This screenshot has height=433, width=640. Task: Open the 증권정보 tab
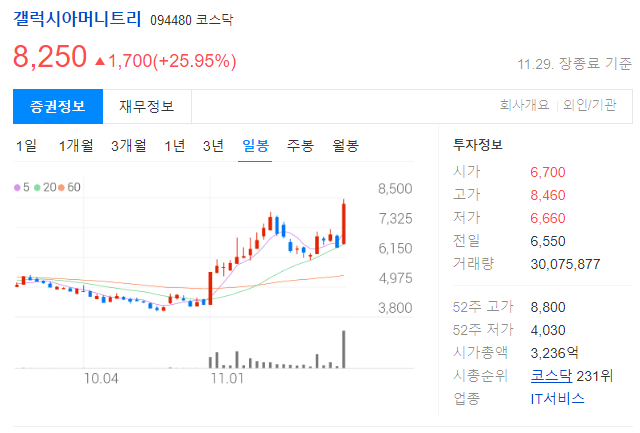(x=58, y=107)
